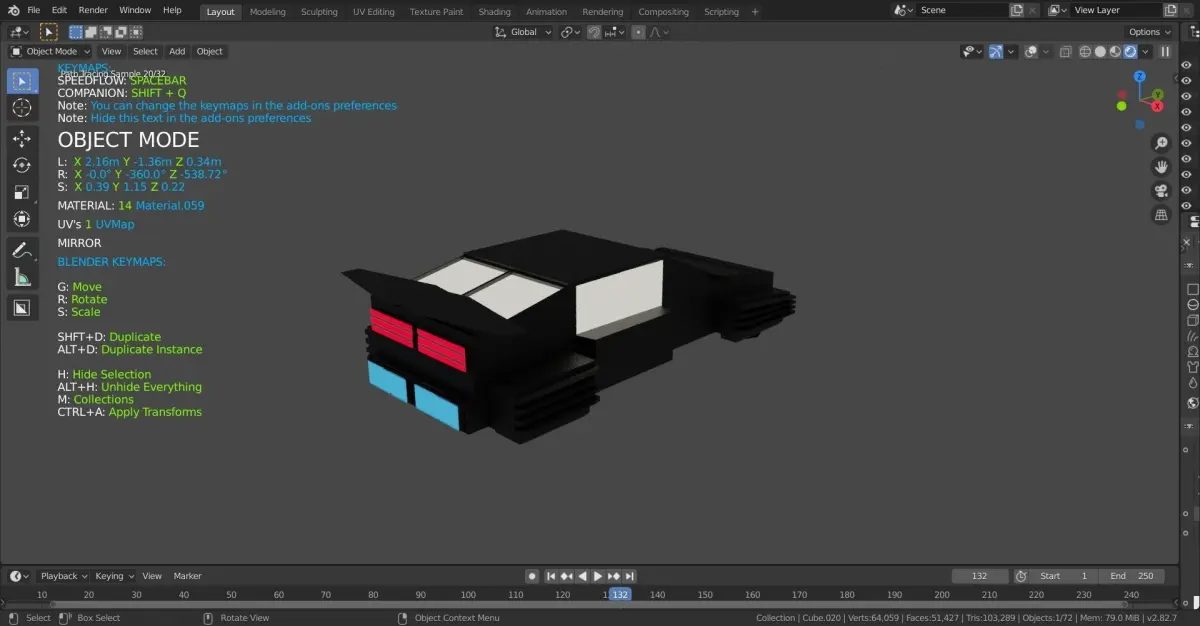
Task: Jump to the previous keyframe
Action: (x=566, y=576)
